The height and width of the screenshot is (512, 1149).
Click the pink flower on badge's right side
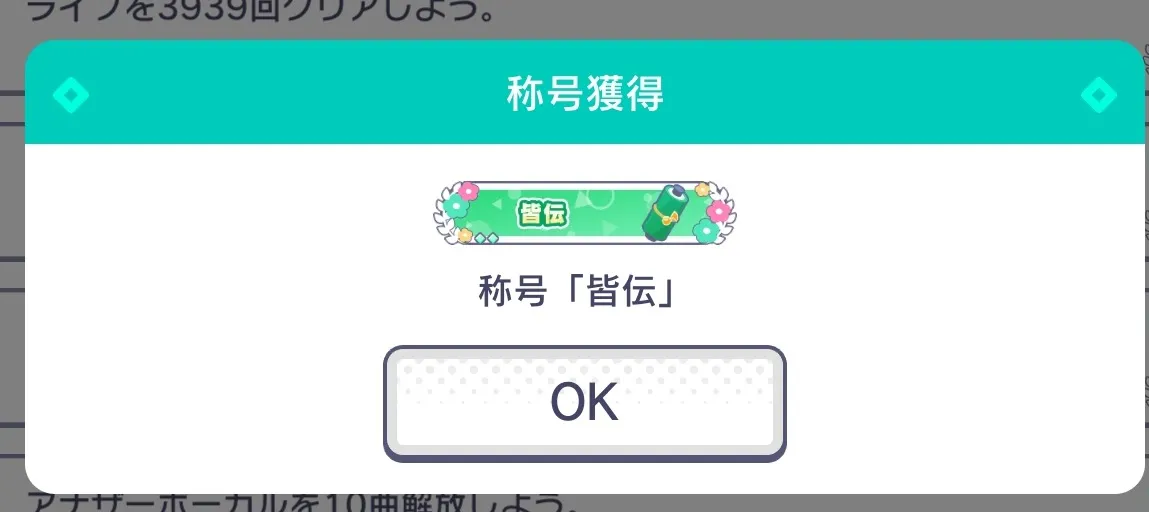tap(718, 211)
